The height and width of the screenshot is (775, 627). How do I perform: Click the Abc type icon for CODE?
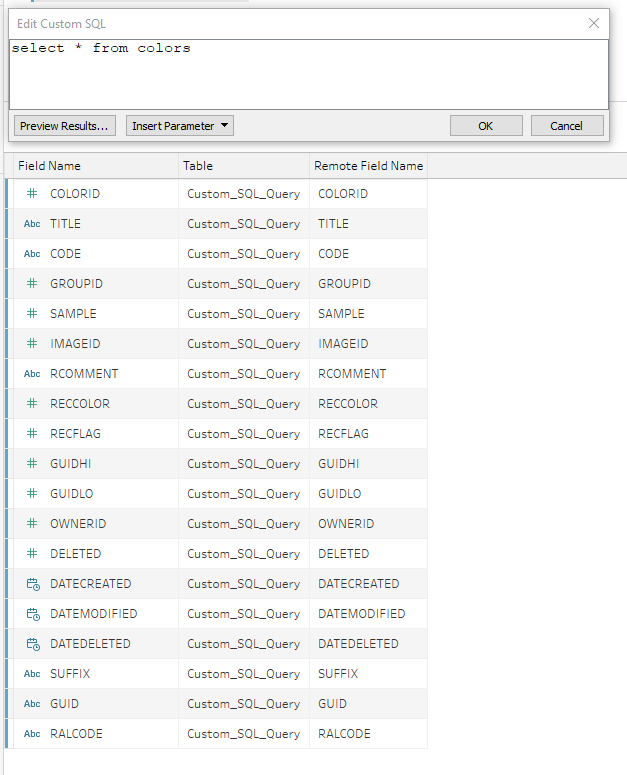point(32,254)
